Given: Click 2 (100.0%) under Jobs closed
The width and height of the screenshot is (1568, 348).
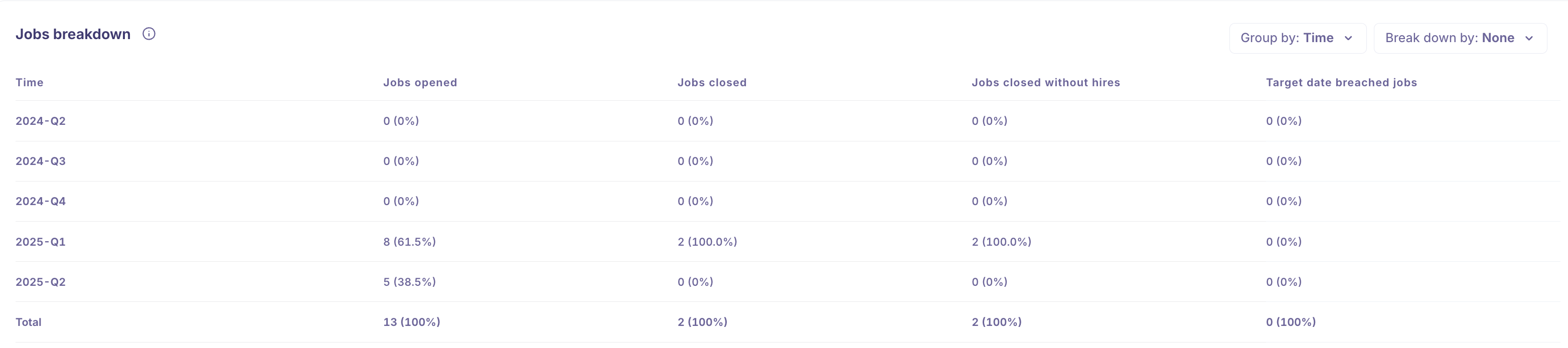Looking at the screenshot, I should coord(707,242).
